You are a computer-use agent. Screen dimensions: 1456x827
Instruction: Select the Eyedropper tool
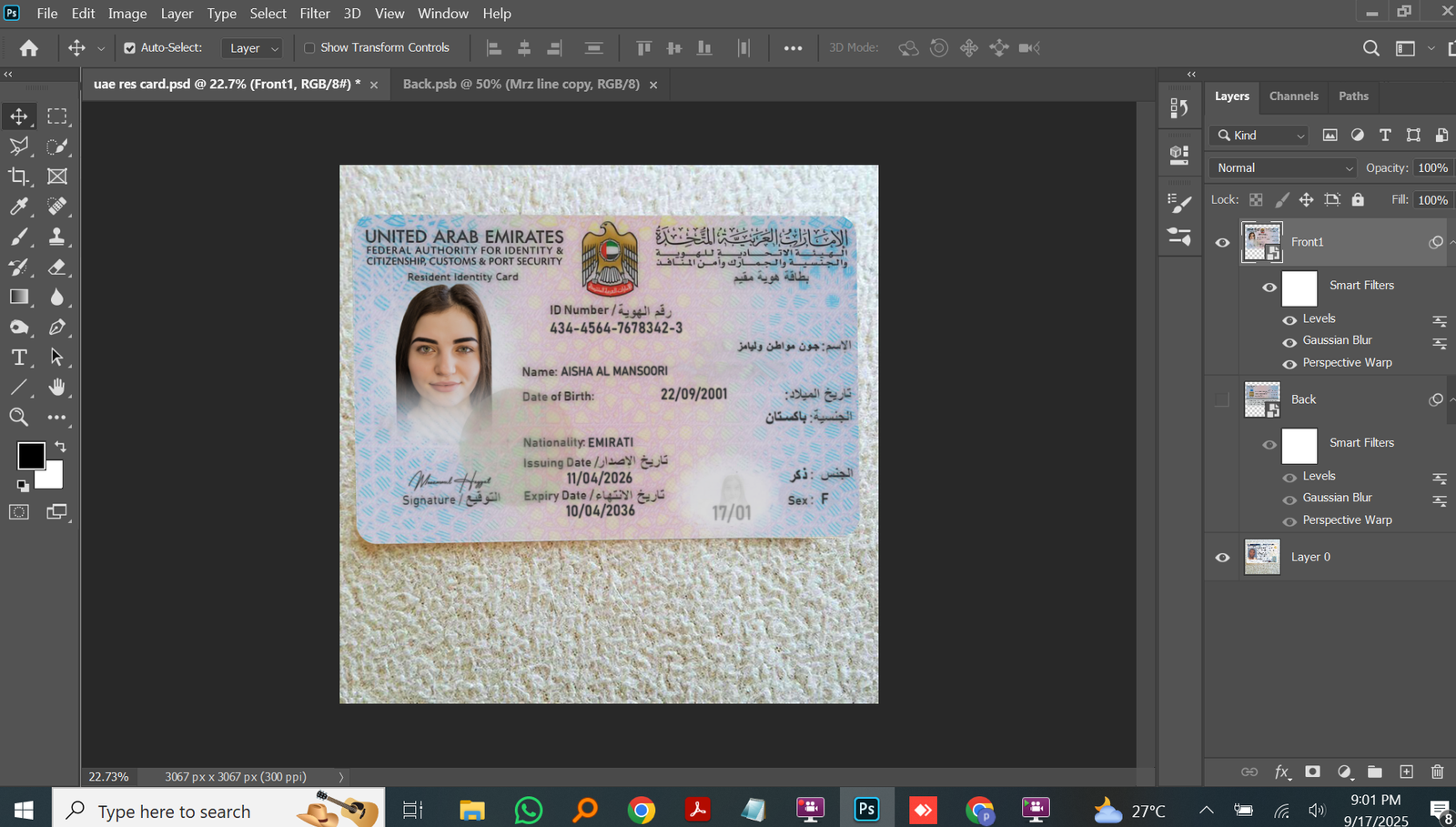[x=18, y=207]
